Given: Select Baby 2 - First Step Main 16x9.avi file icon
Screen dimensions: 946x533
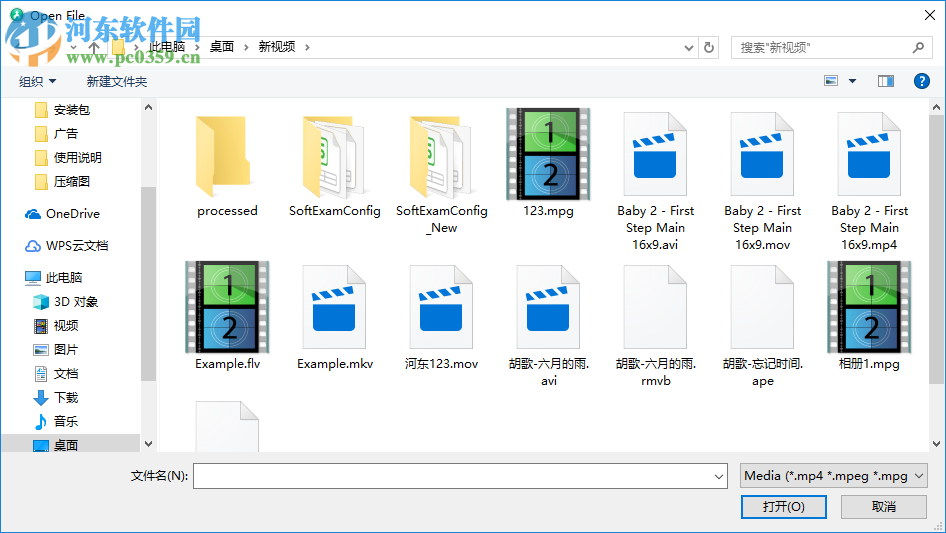Looking at the screenshot, I should pyautogui.click(x=655, y=154).
